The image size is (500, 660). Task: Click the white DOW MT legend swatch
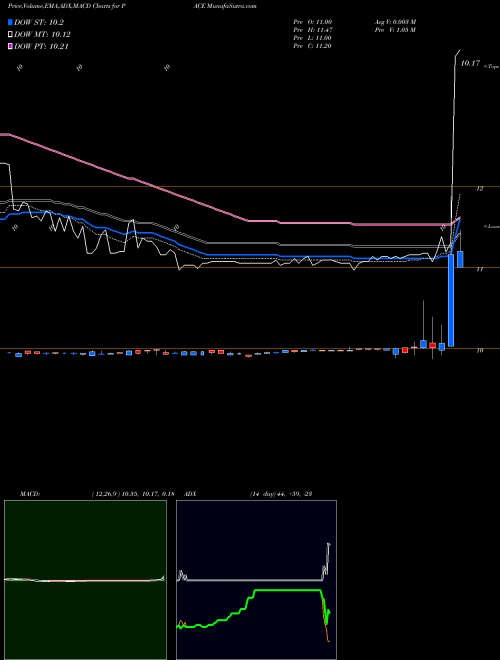(x=10, y=35)
